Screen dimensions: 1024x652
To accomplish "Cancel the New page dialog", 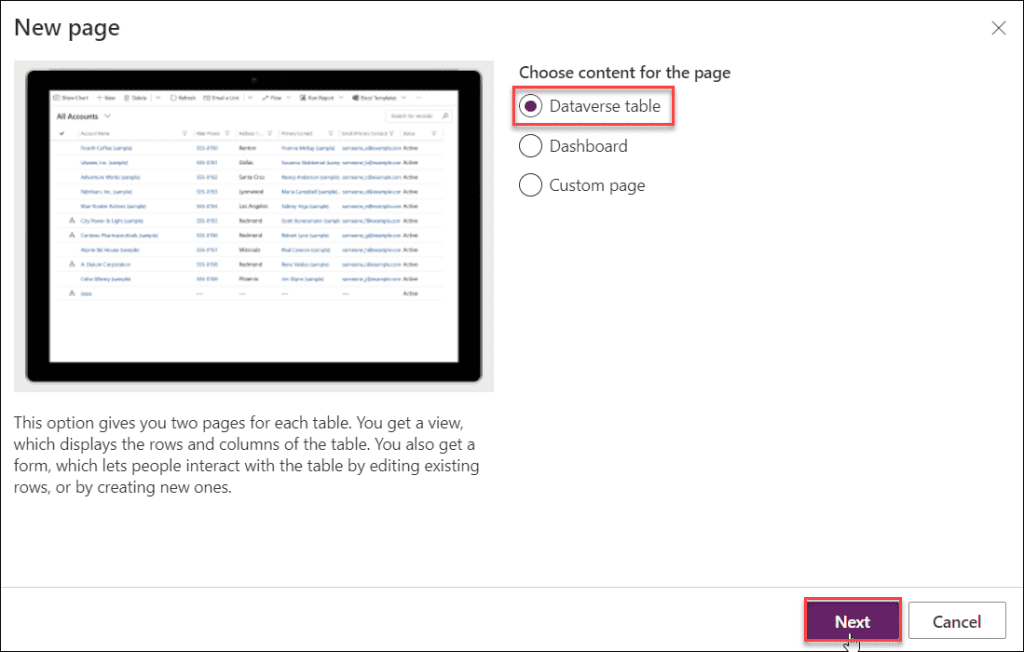I will pyautogui.click(x=956, y=621).
